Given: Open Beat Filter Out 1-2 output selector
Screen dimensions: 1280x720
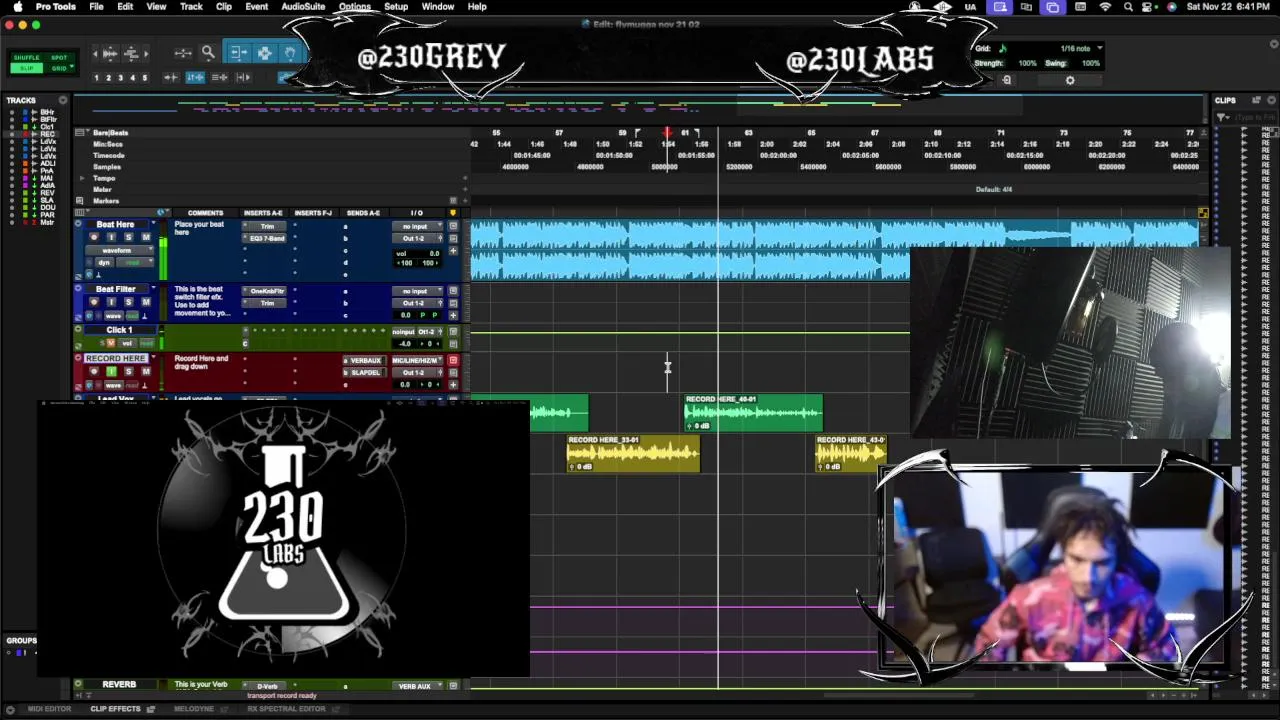Looking at the screenshot, I should [417, 303].
